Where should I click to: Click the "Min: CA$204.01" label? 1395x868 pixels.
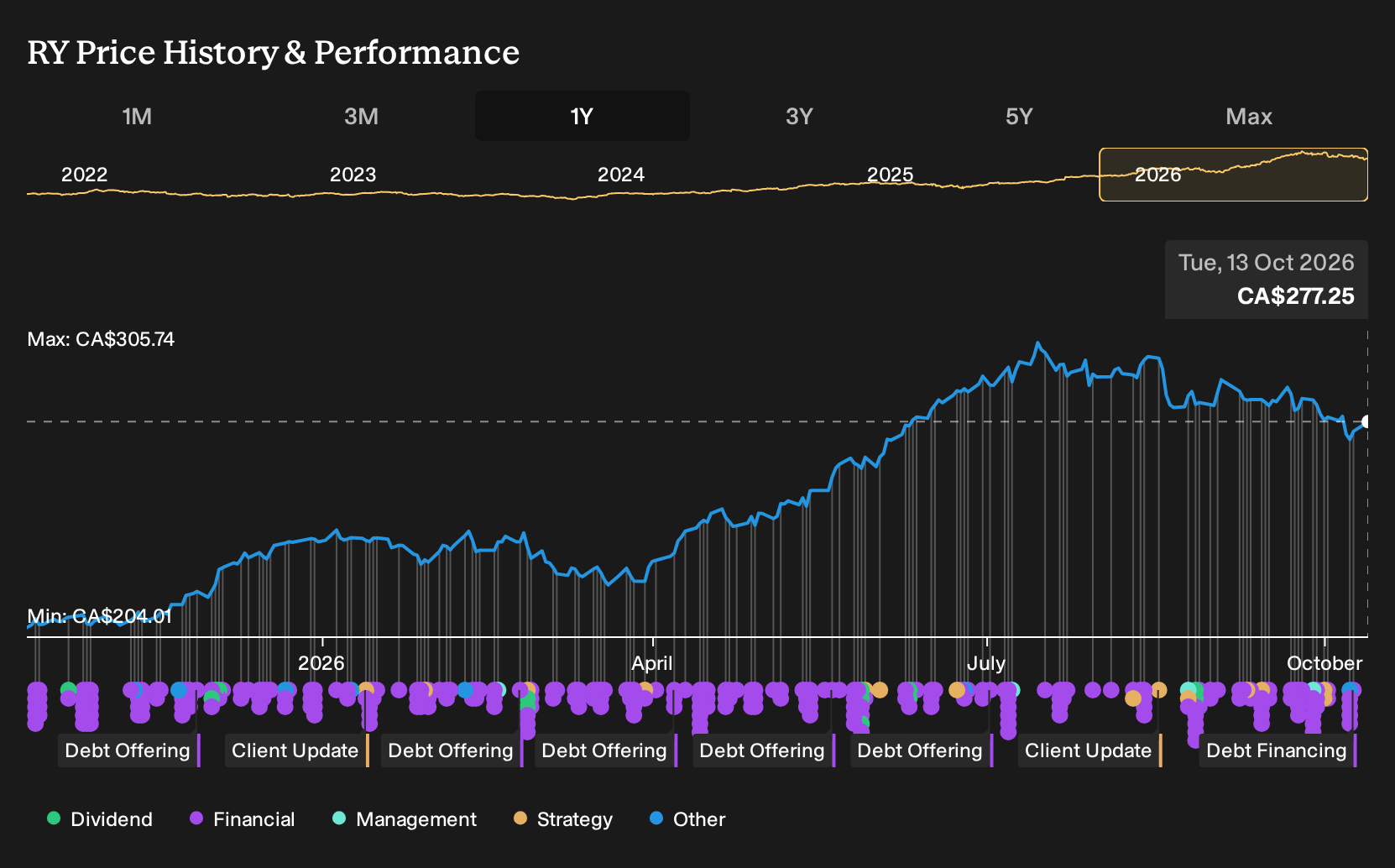[x=99, y=616]
